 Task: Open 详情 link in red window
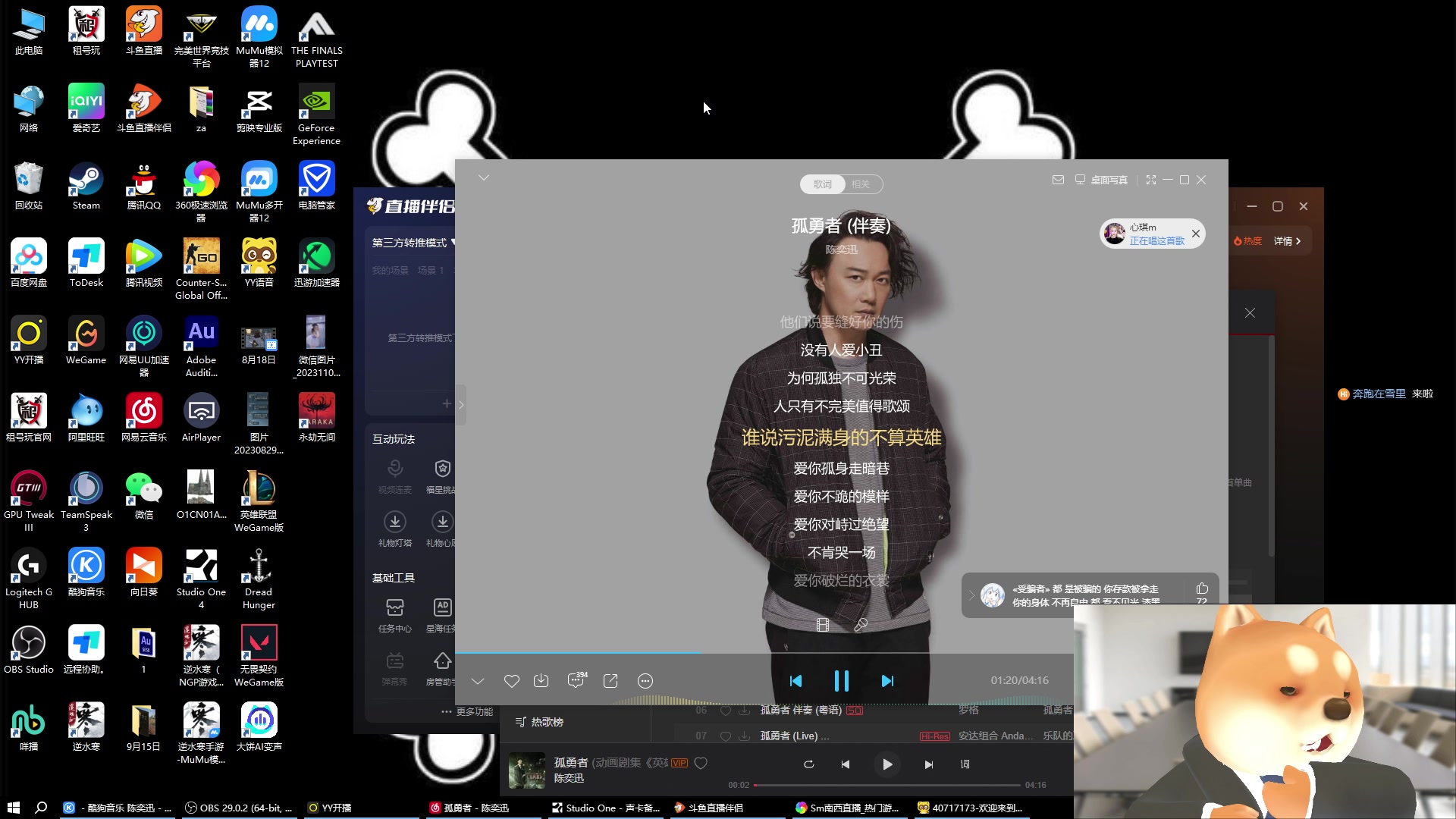[1287, 241]
